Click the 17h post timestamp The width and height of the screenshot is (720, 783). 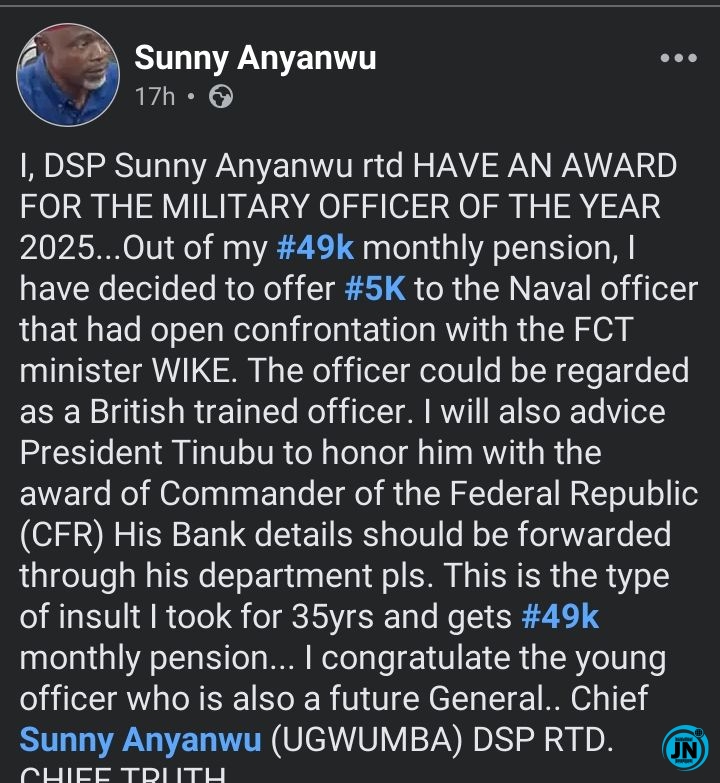(x=155, y=97)
